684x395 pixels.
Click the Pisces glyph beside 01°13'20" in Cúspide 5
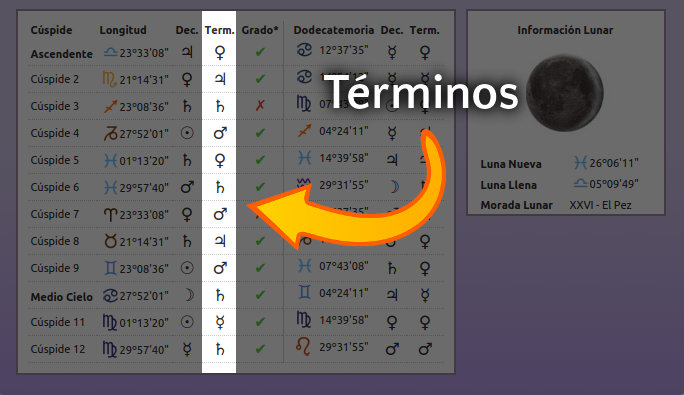point(110,161)
